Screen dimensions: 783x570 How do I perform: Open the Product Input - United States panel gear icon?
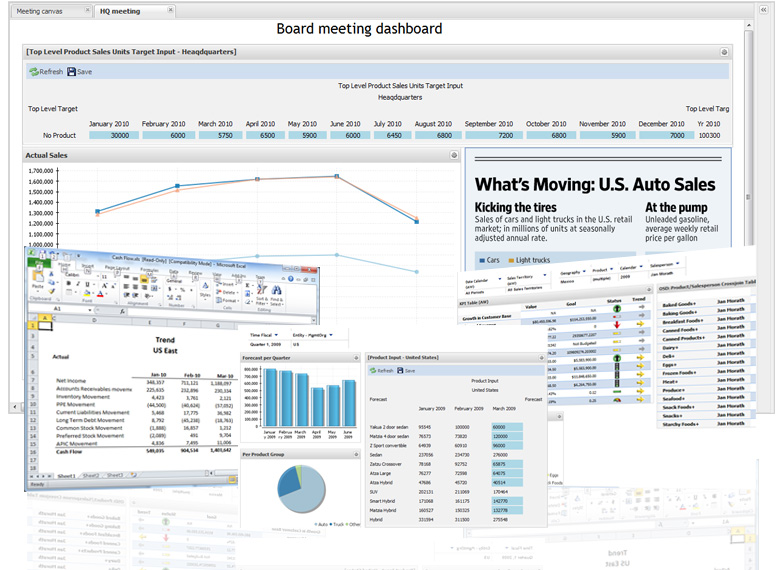click(x=541, y=358)
